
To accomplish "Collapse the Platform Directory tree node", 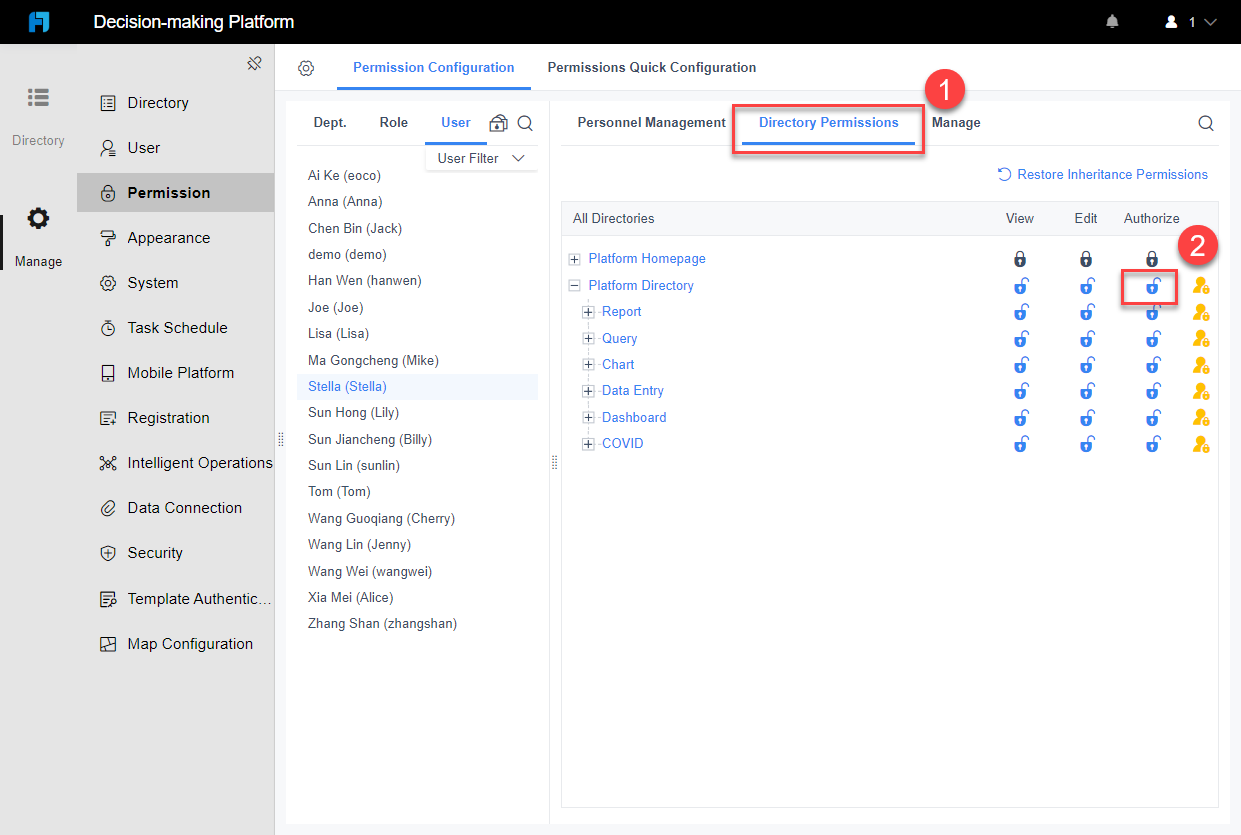I will pos(574,285).
